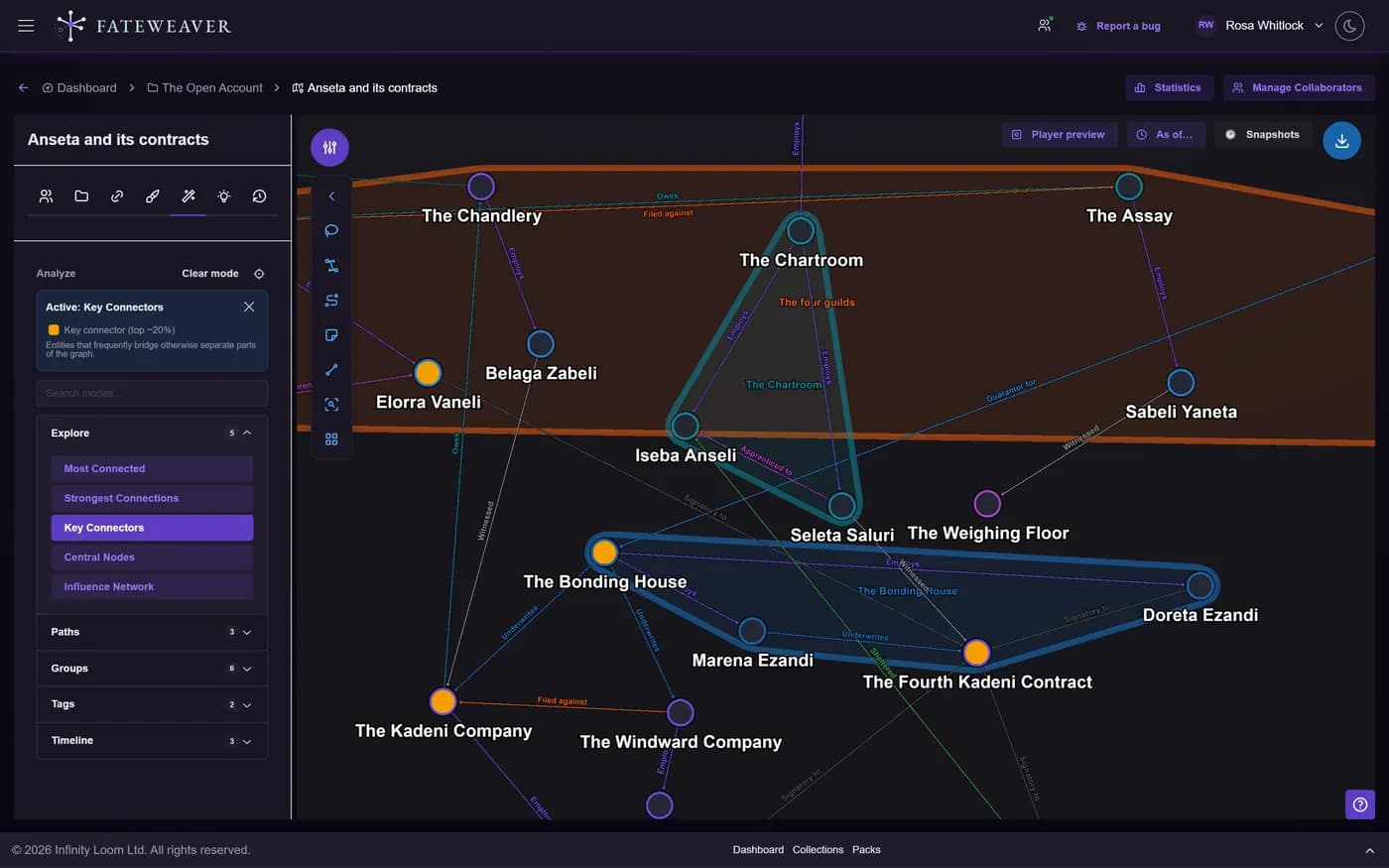Add a sticky note to the graph

[331, 335]
